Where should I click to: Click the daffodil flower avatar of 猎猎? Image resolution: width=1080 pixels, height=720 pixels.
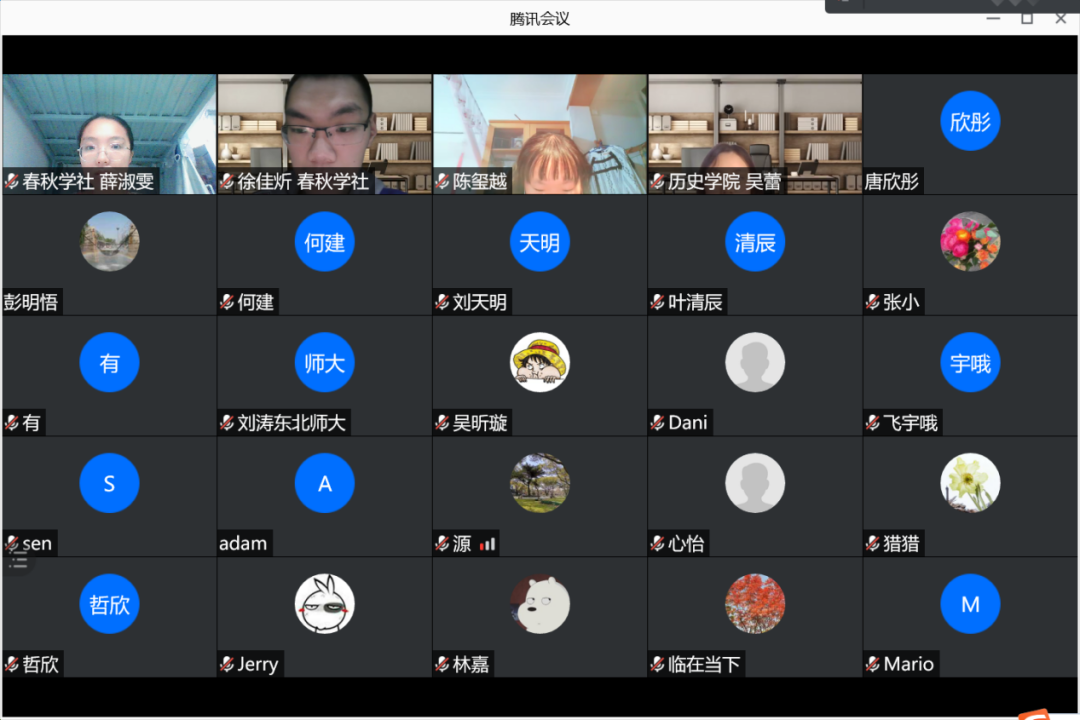970,483
